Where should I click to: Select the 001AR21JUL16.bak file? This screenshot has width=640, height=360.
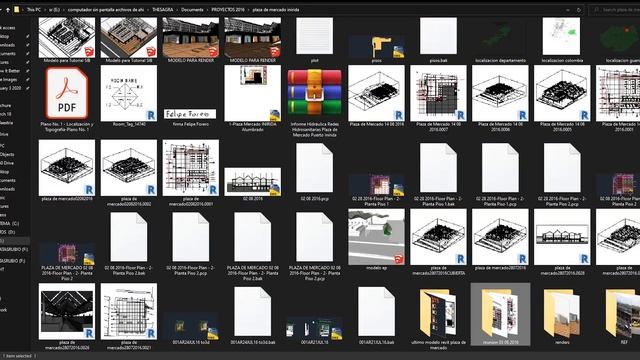point(376,311)
